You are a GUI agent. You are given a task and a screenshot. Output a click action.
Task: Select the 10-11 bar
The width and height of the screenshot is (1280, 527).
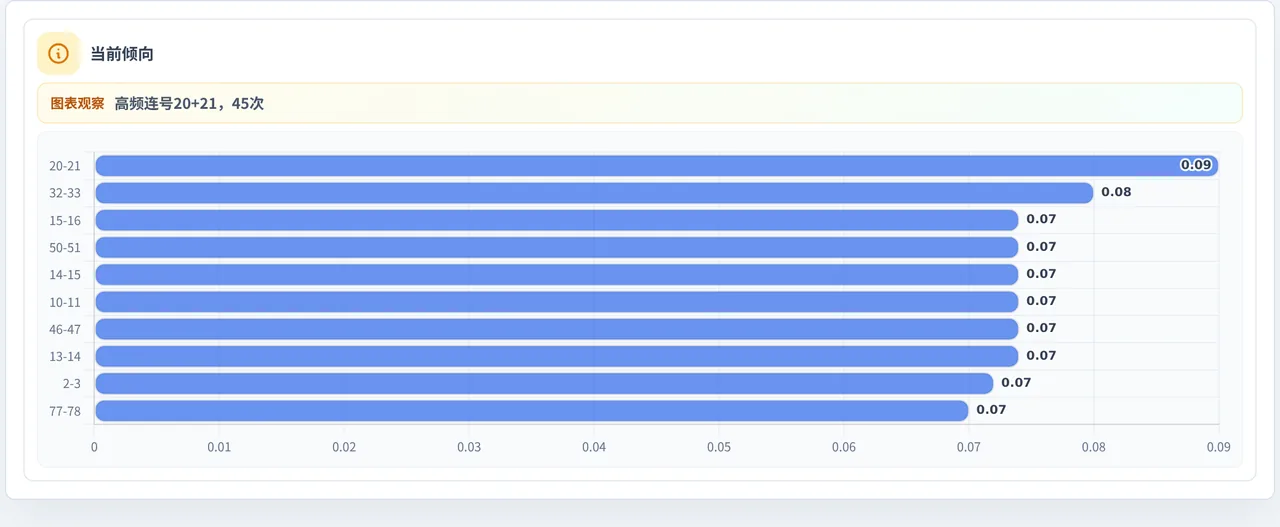pos(556,301)
